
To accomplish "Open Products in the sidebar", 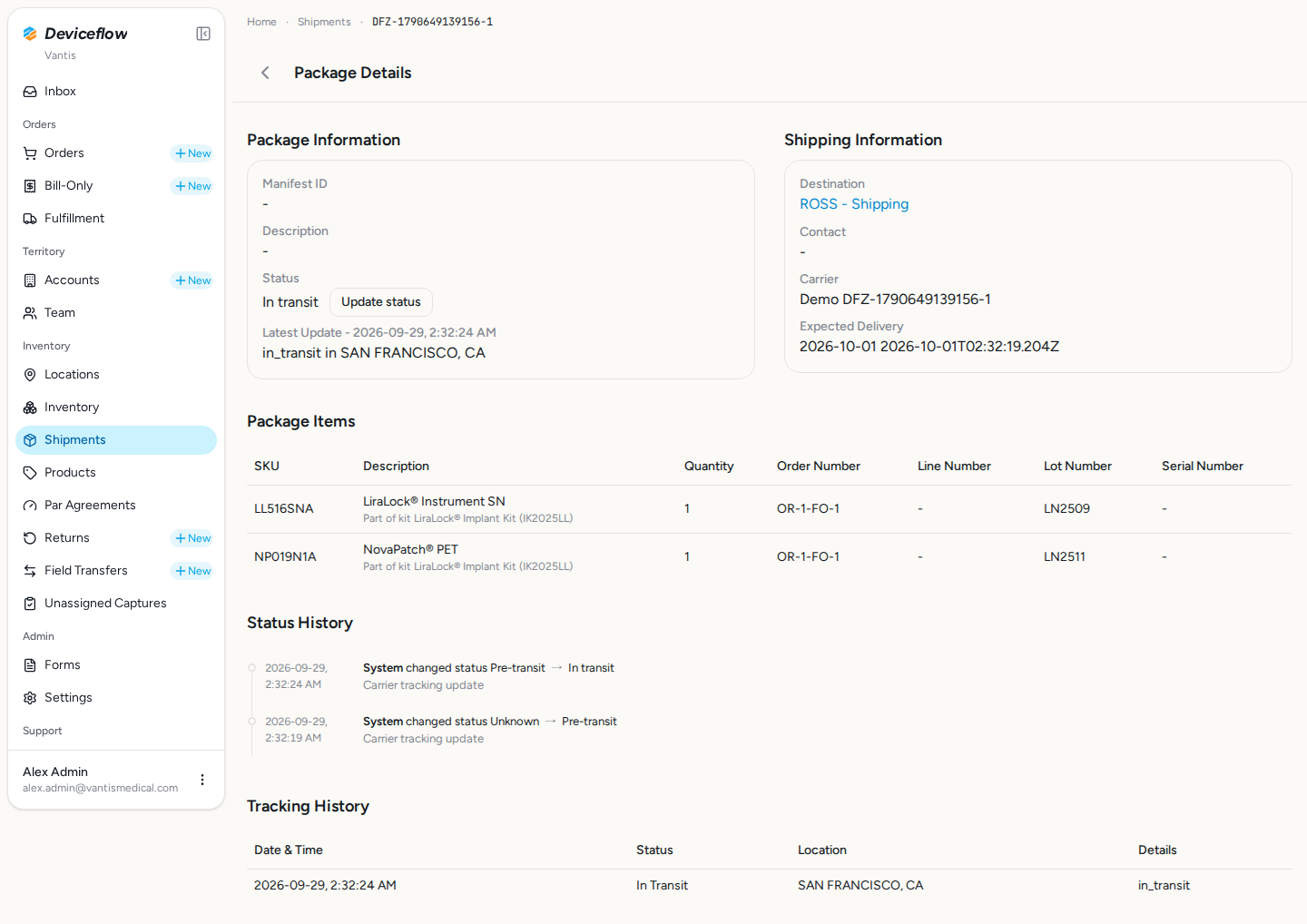I will point(116,473).
